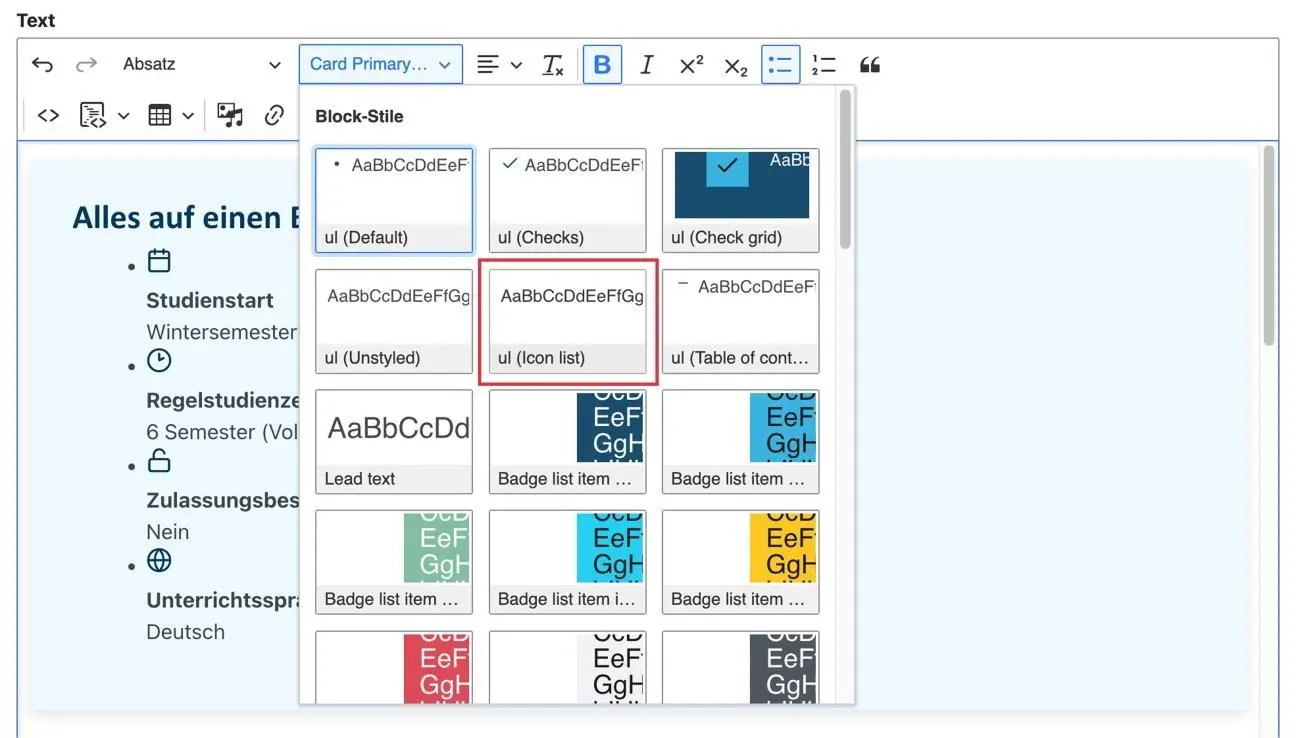The image size is (1296, 738).
Task: Toggle the bulleted list button
Action: pos(780,65)
